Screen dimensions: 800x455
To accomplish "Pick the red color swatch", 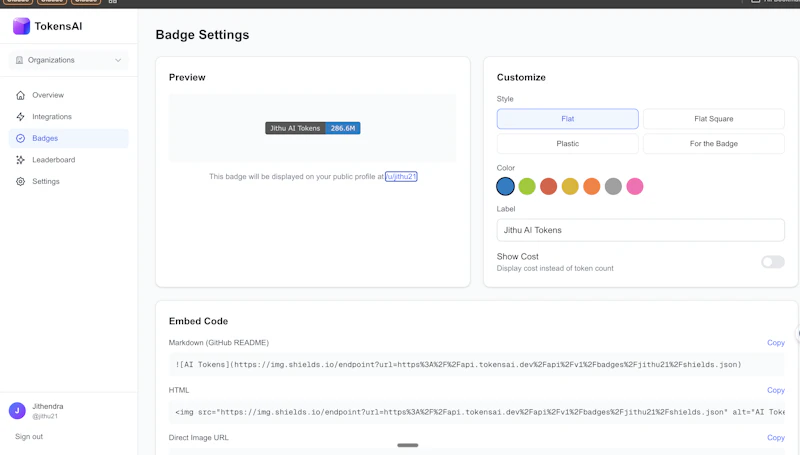I will click(x=548, y=187).
